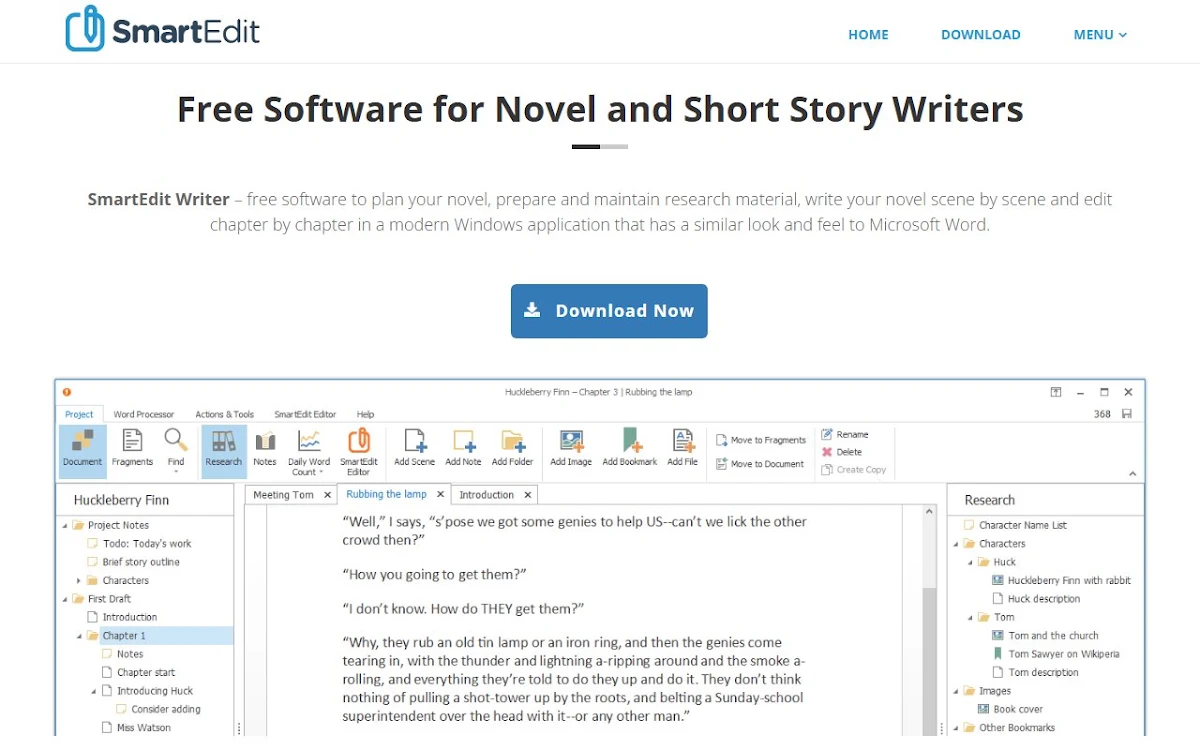Screen dimensions: 1200x750
Task: Open the Actions & Tools tab
Action: (x=224, y=414)
